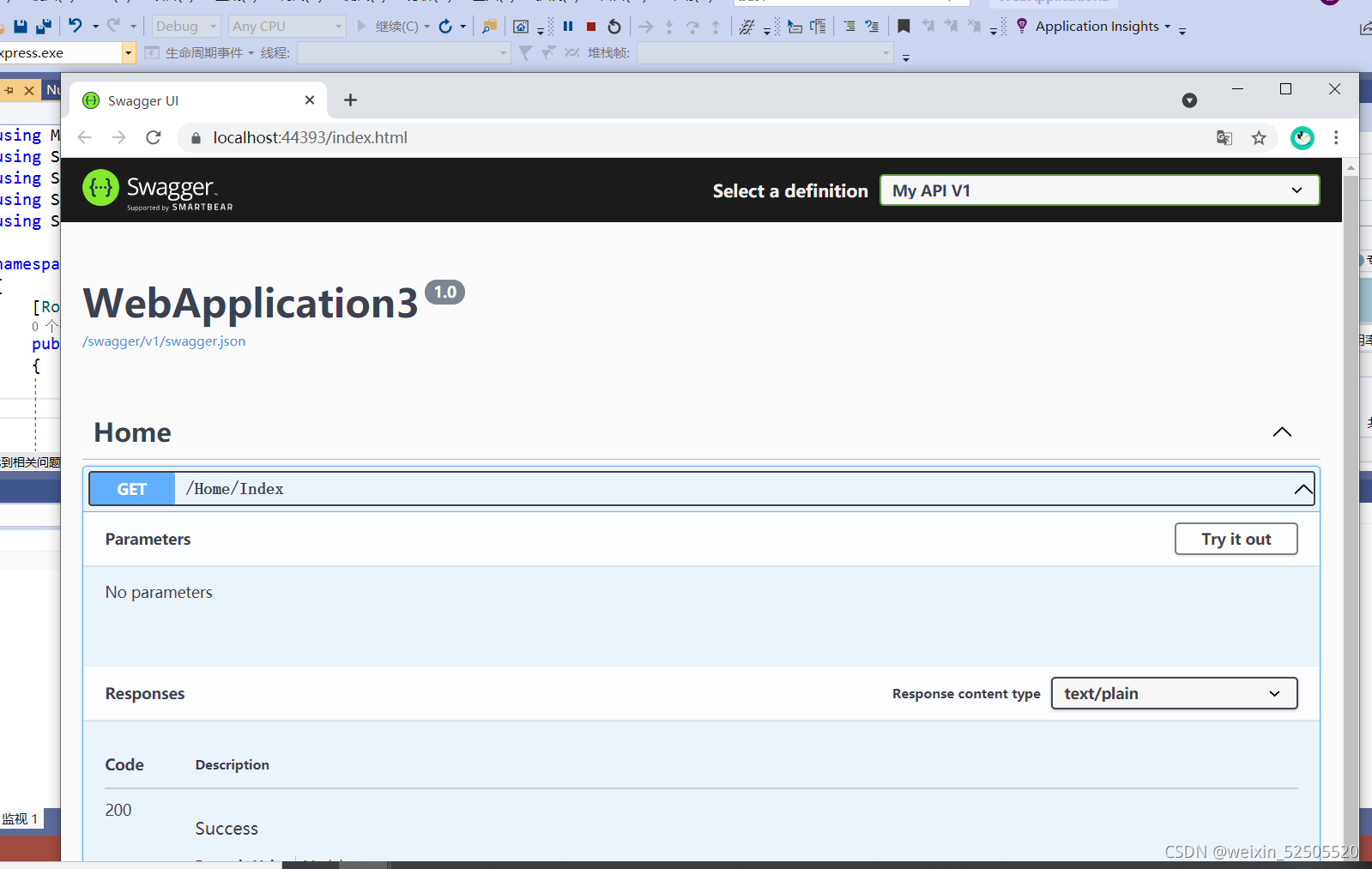
Task: Bookmark this page with the star icon
Action: (1259, 137)
